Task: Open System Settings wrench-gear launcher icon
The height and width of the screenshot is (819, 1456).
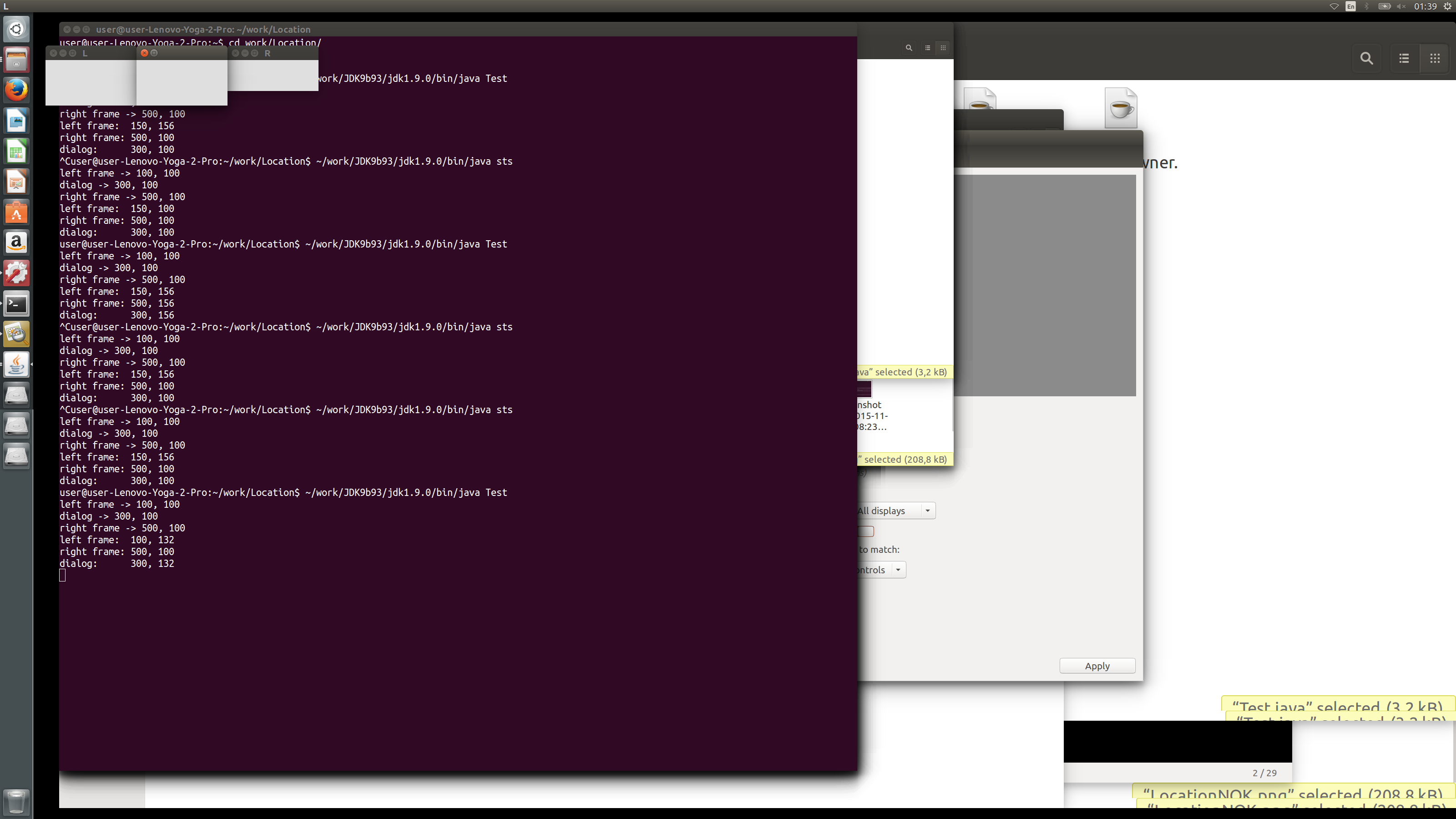Action: coord(16,273)
